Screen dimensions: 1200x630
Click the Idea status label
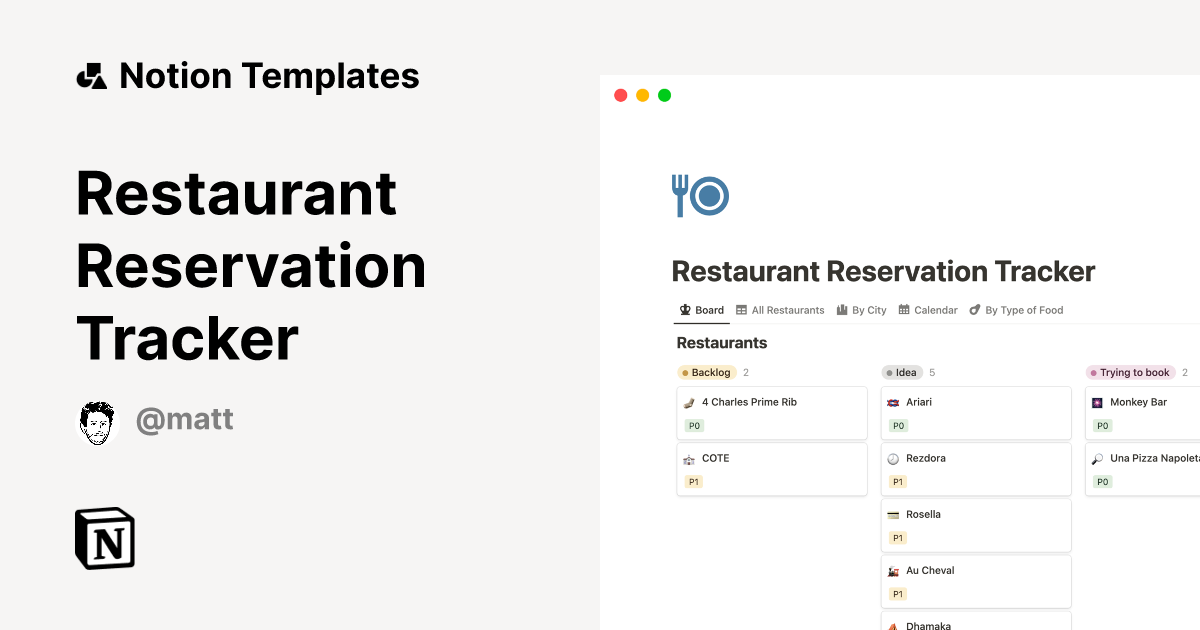(x=903, y=372)
